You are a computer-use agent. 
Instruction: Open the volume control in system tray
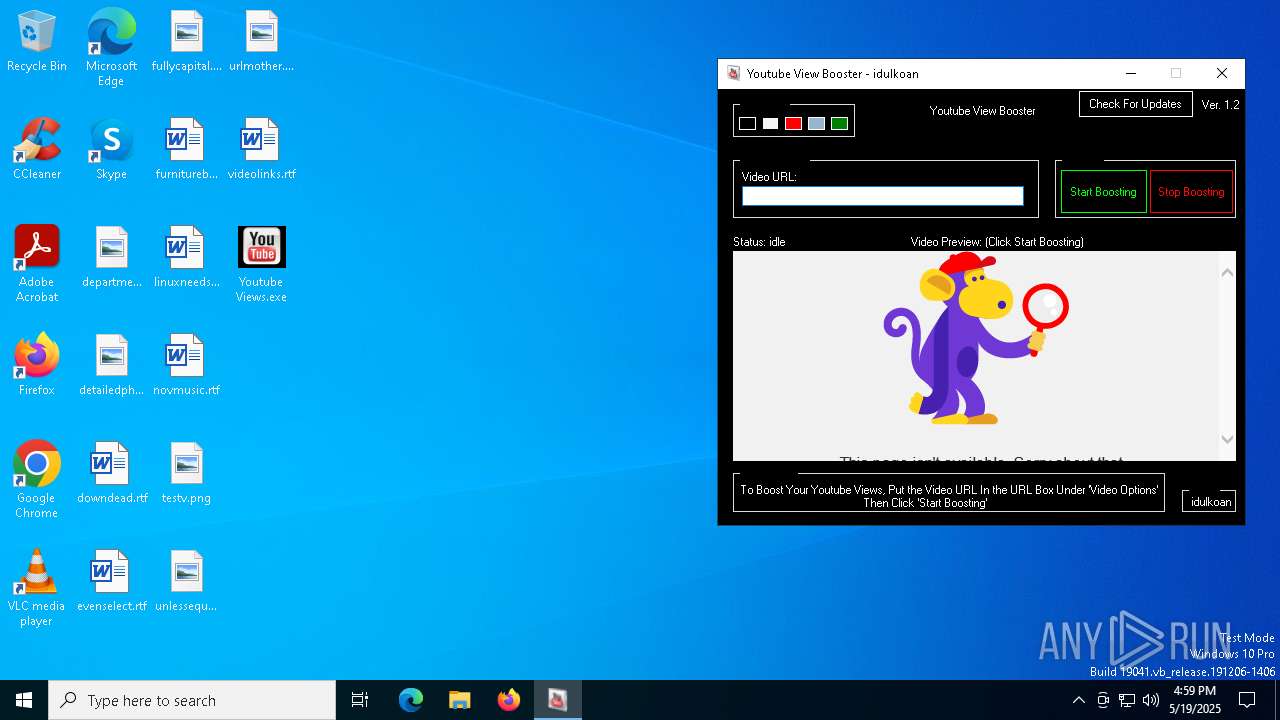click(1151, 700)
